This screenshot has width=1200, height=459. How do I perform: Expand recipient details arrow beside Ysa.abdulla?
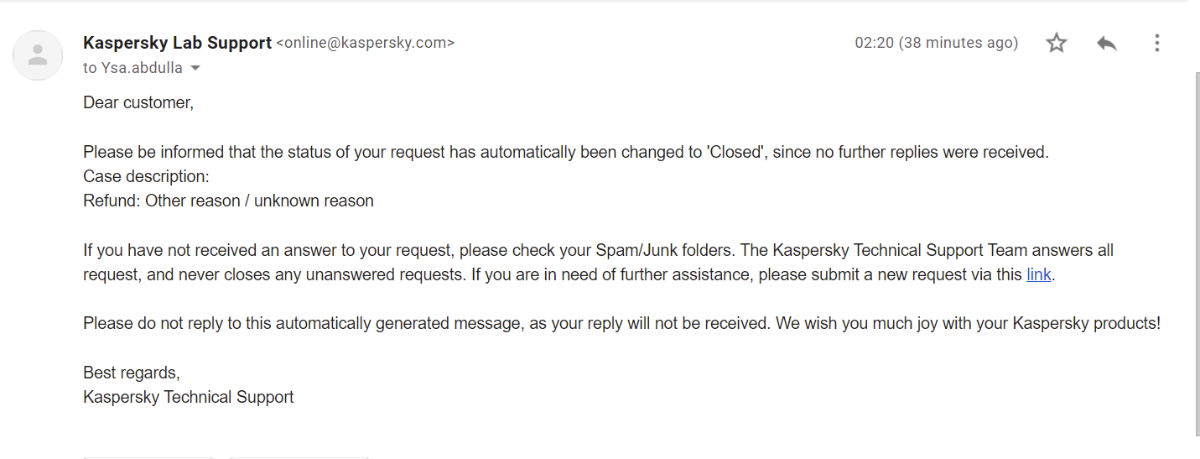[195, 68]
